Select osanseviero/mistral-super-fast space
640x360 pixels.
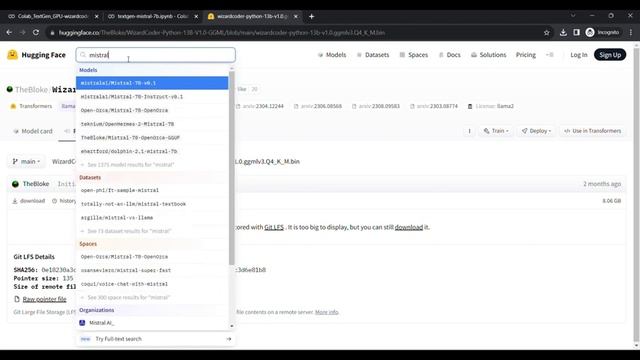point(152,270)
